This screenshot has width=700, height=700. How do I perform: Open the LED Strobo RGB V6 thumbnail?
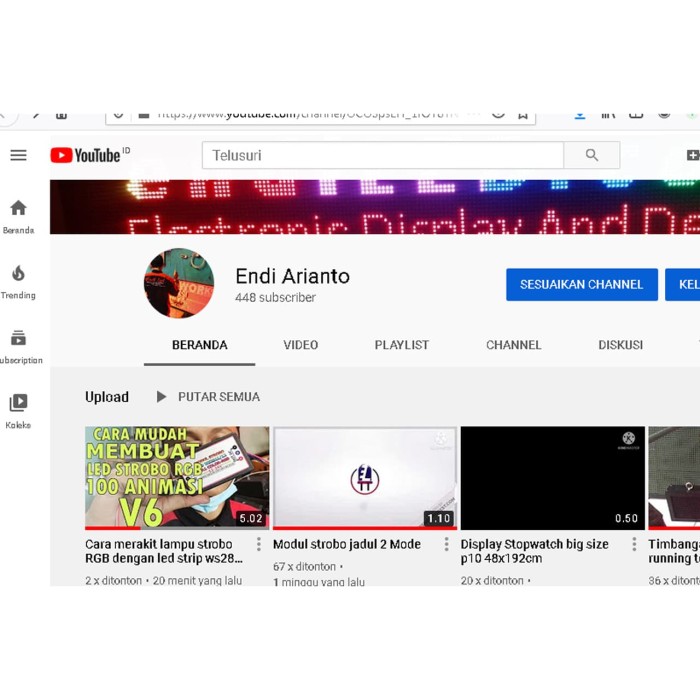pos(177,478)
